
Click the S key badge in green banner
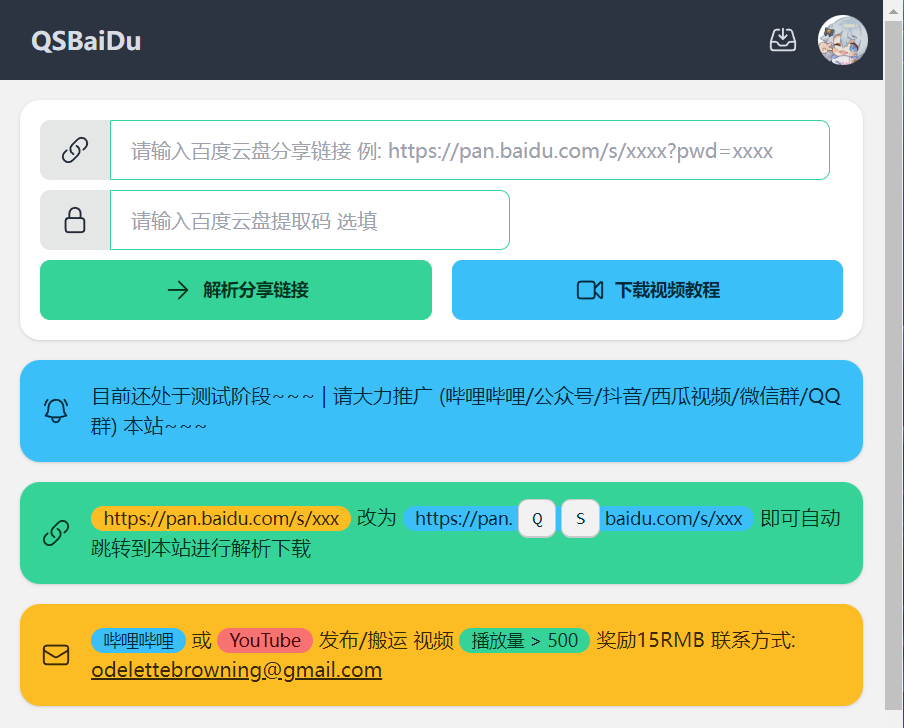coord(581,519)
